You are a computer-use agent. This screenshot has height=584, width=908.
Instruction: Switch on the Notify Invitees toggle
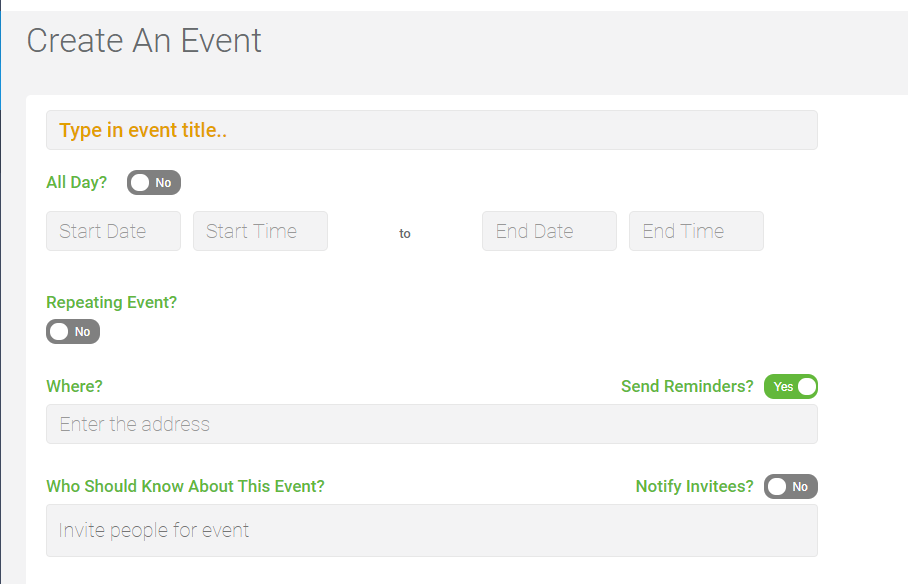pyautogui.click(x=791, y=487)
